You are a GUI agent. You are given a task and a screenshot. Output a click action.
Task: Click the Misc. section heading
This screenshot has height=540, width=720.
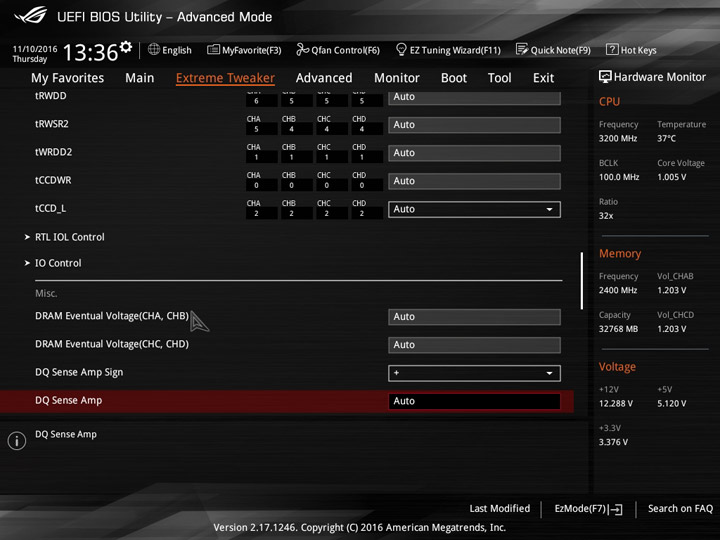click(46, 293)
